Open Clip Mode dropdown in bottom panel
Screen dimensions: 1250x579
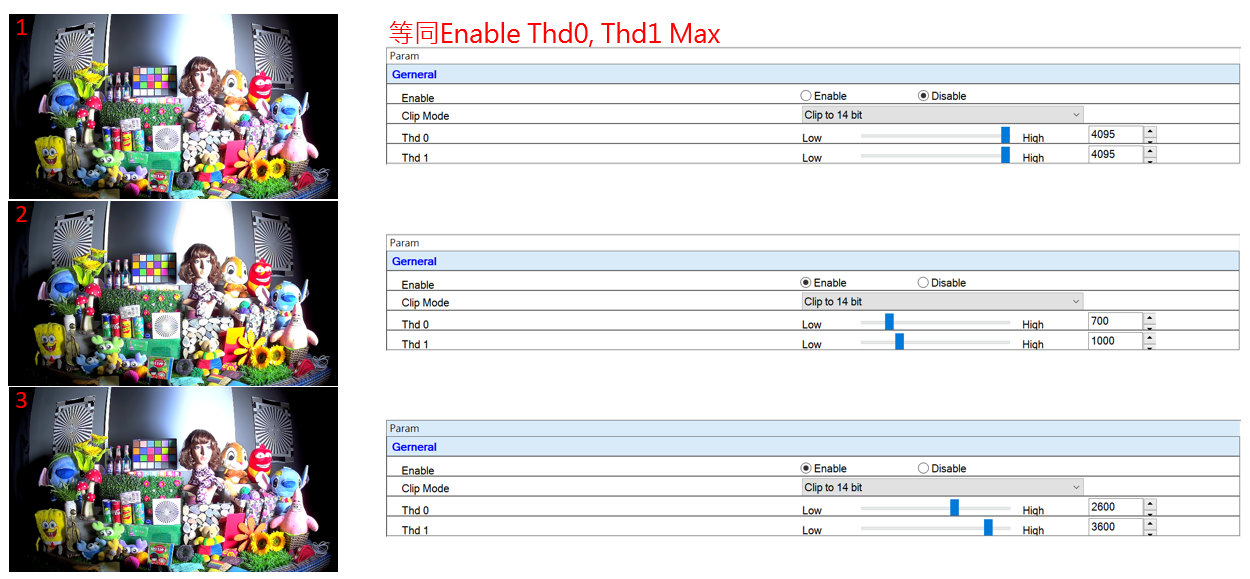click(942, 488)
